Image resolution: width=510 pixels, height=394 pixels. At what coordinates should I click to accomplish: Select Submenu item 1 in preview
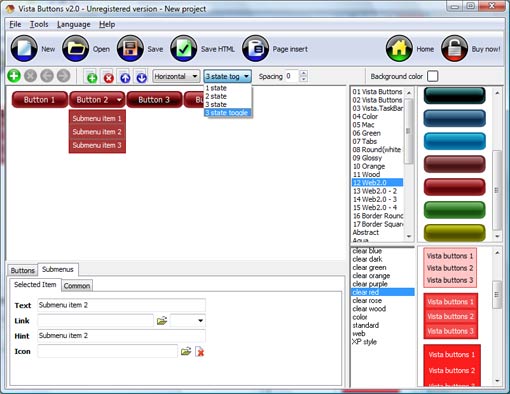(x=97, y=118)
